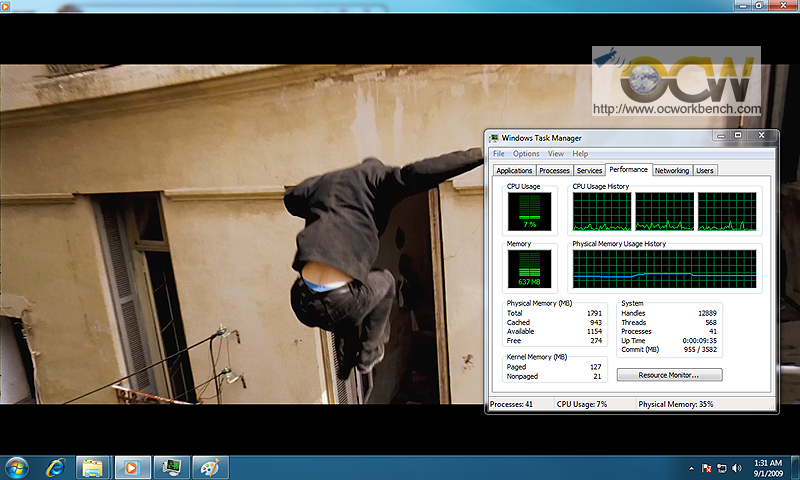Click the Show desktop button
Image resolution: width=800 pixels, height=480 pixels.
point(795,468)
